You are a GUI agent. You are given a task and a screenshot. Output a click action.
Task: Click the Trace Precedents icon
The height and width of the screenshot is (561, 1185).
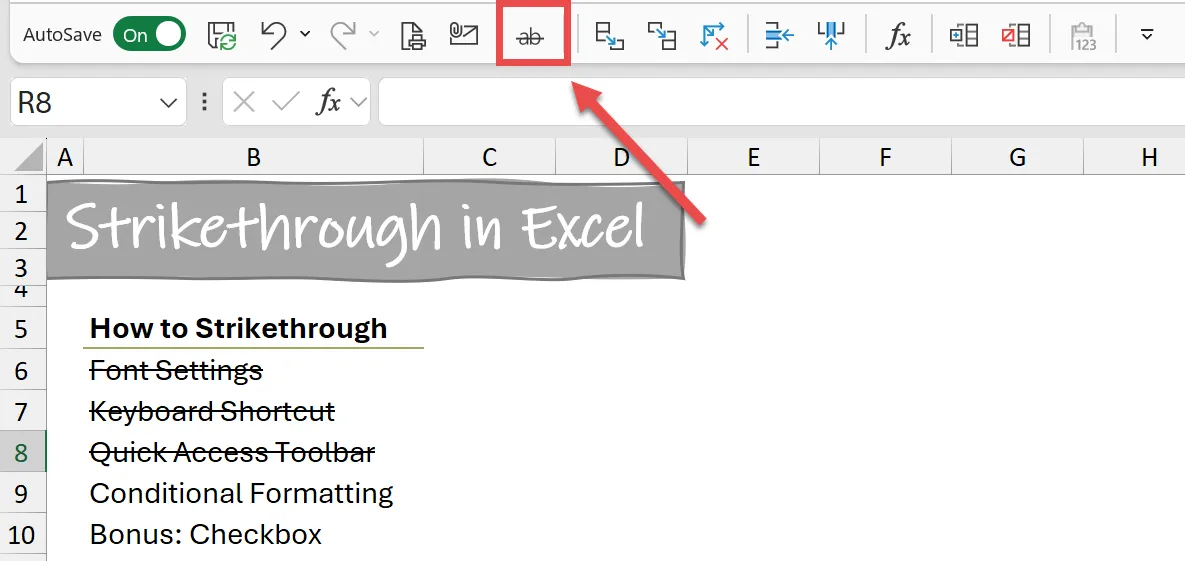(609, 35)
